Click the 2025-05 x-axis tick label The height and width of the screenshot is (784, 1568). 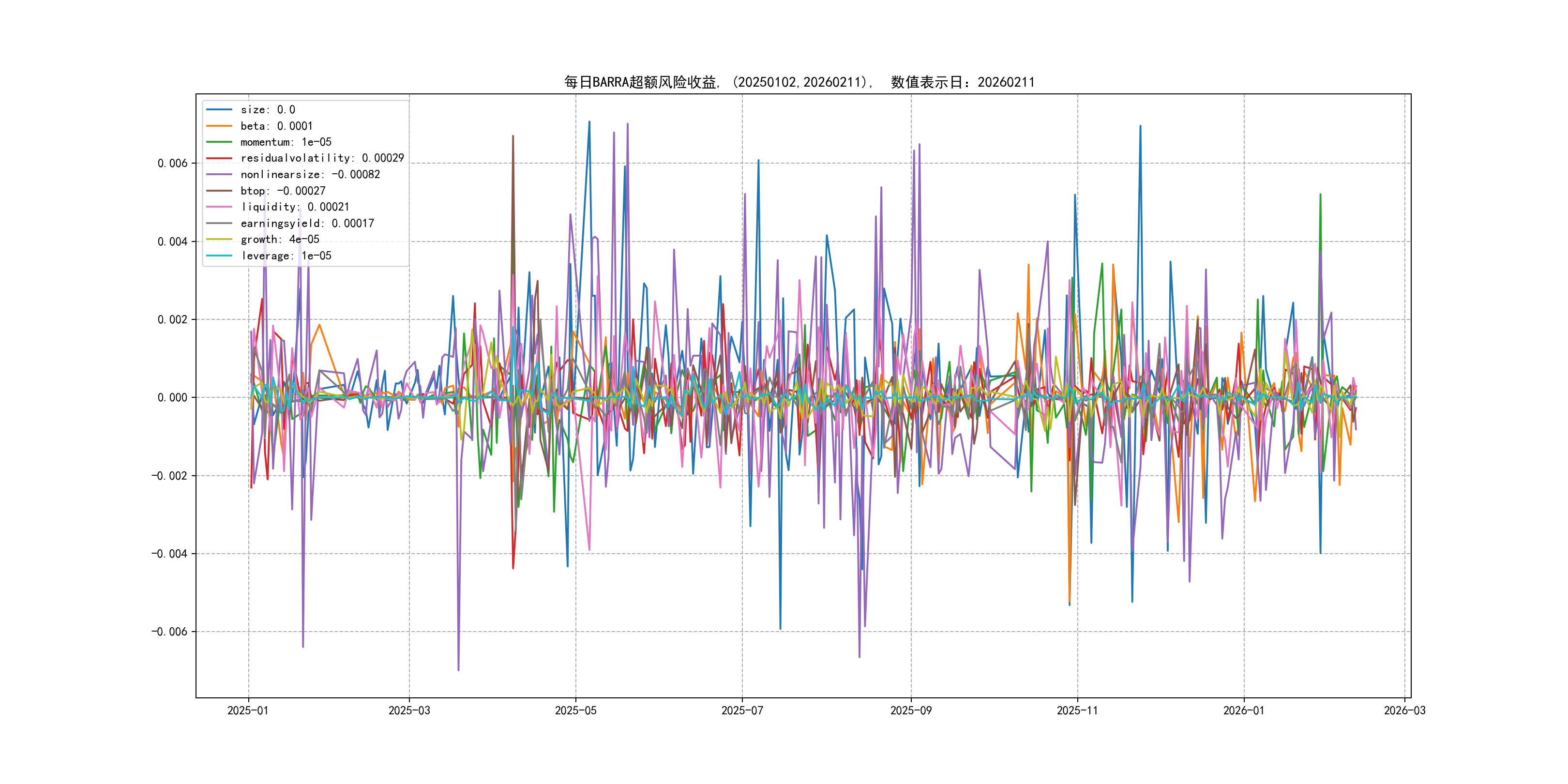coord(575,710)
